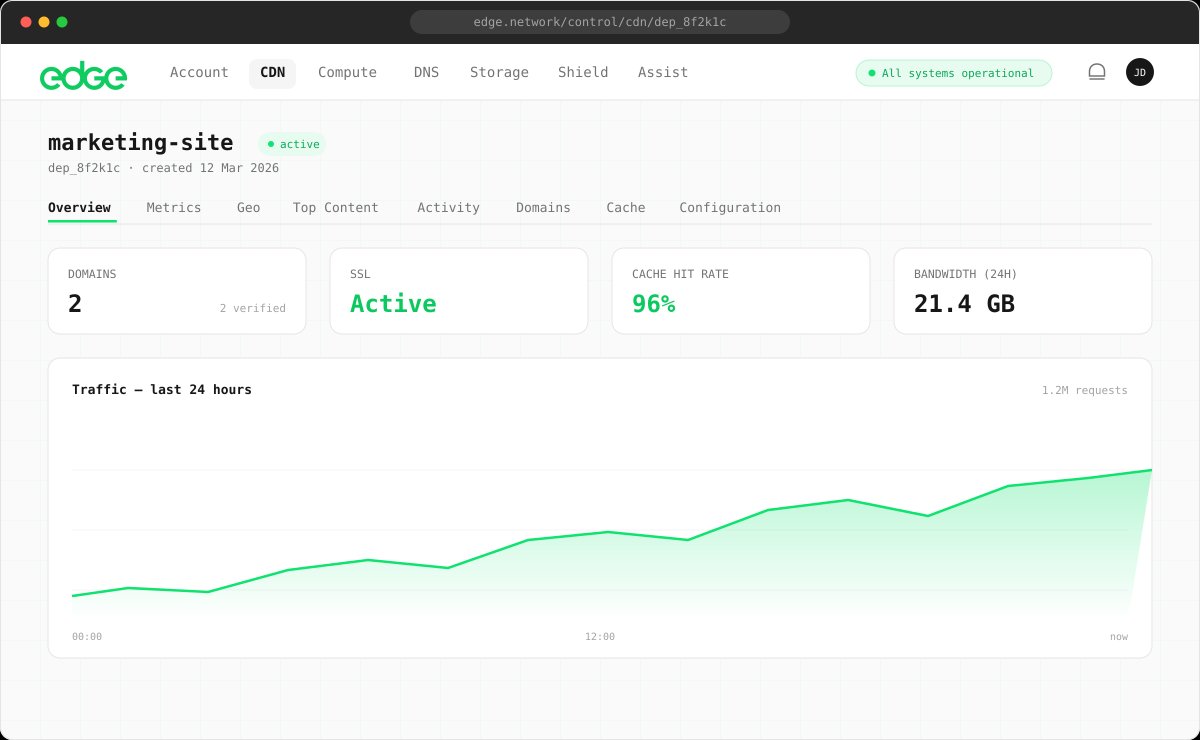Open the Top Content tab
The height and width of the screenshot is (740, 1200).
click(x=336, y=208)
